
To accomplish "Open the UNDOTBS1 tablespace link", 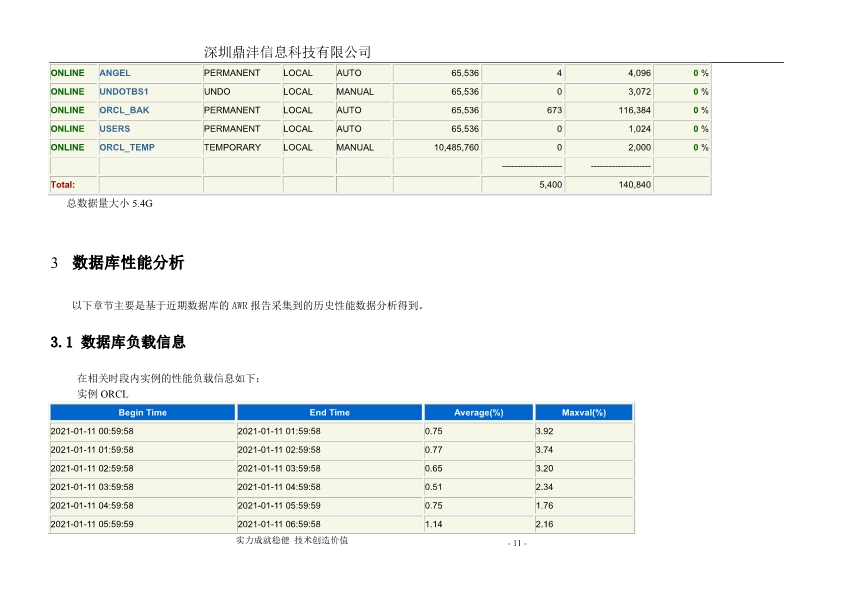I will pyautogui.click(x=124, y=92).
